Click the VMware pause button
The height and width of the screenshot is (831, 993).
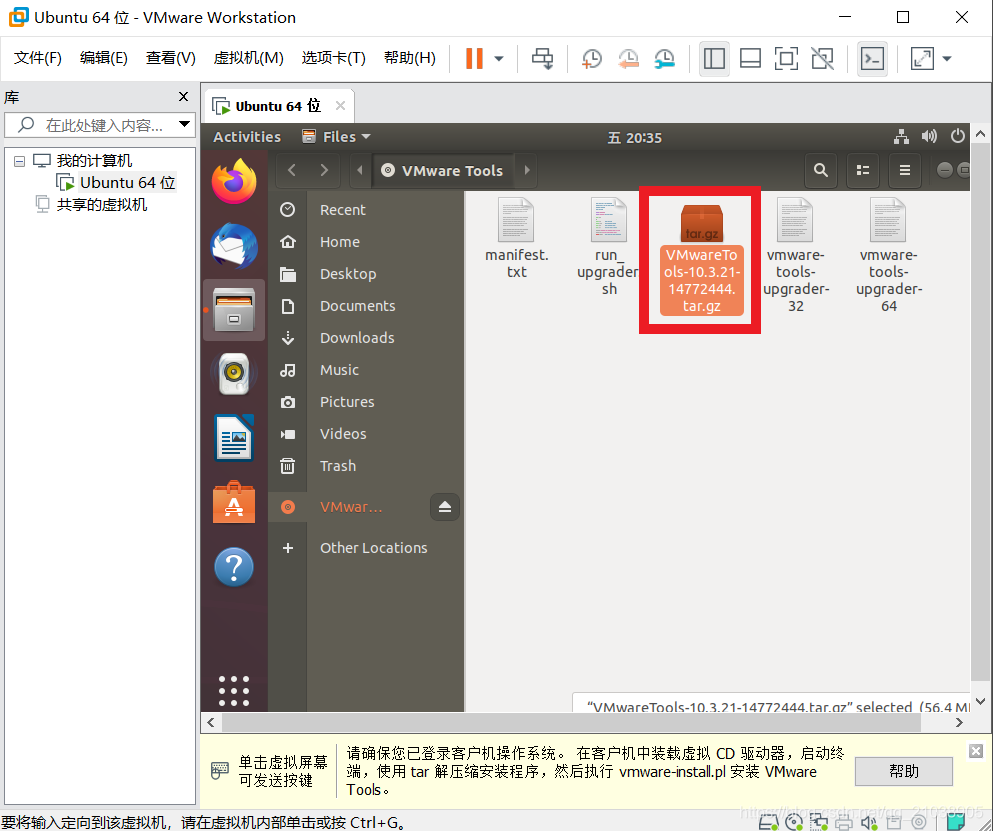tap(474, 58)
